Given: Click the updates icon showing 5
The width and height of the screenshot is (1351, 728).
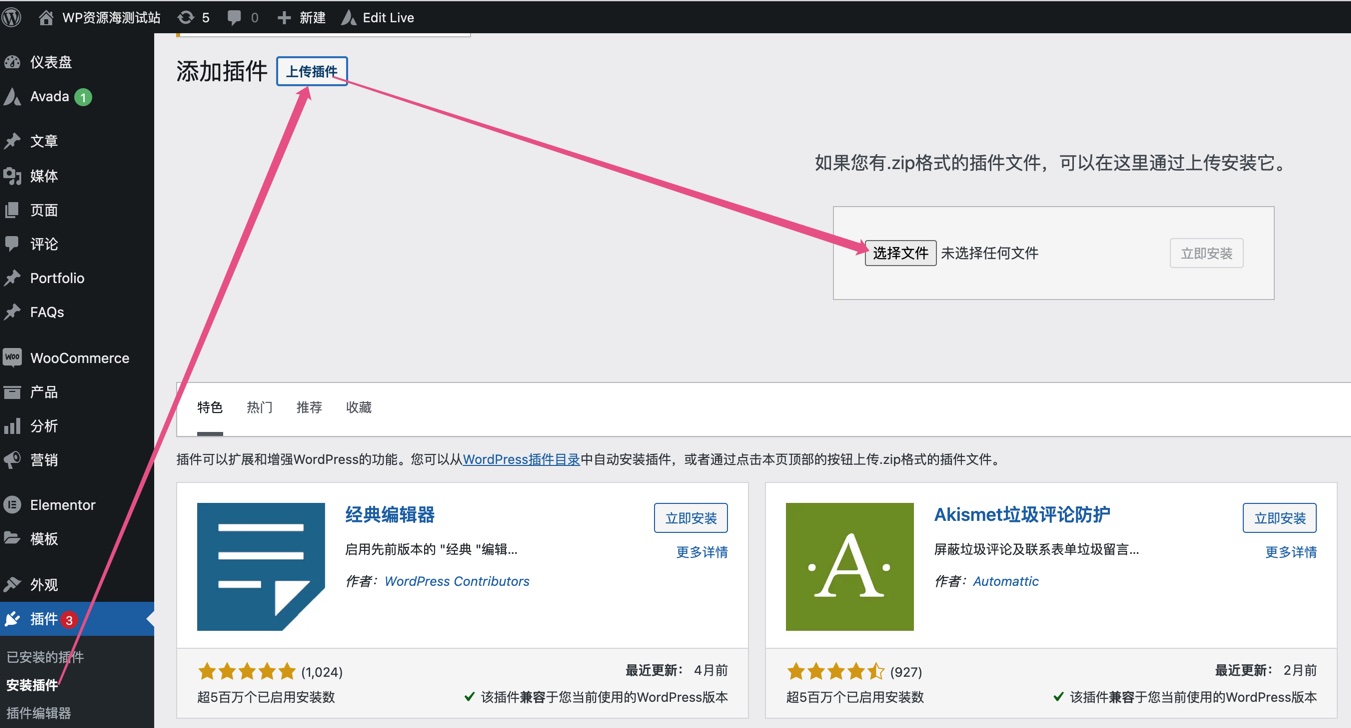Looking at the screenshot, I should pyautogui.click(x=186, y=17).
